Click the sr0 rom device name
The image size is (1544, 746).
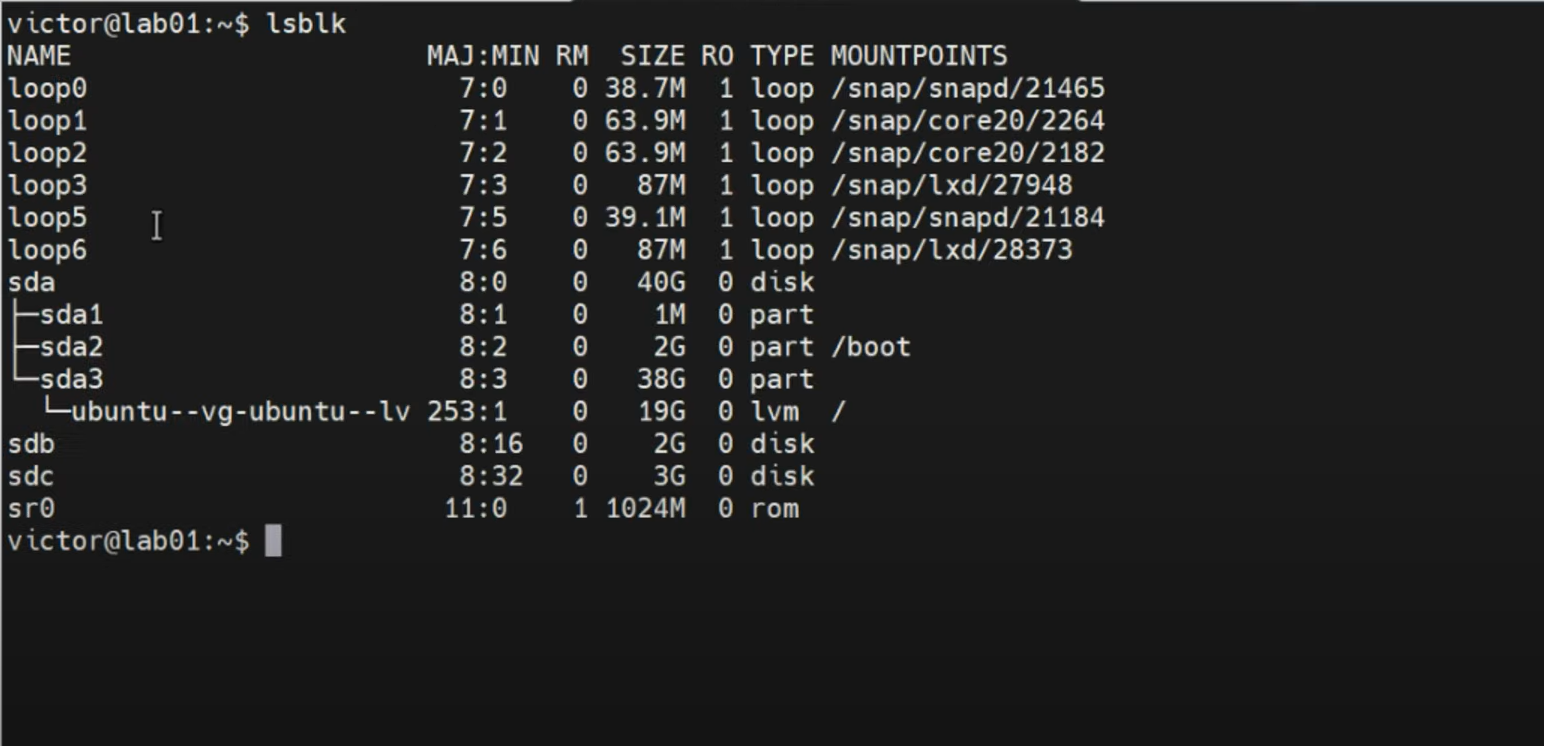31,509
